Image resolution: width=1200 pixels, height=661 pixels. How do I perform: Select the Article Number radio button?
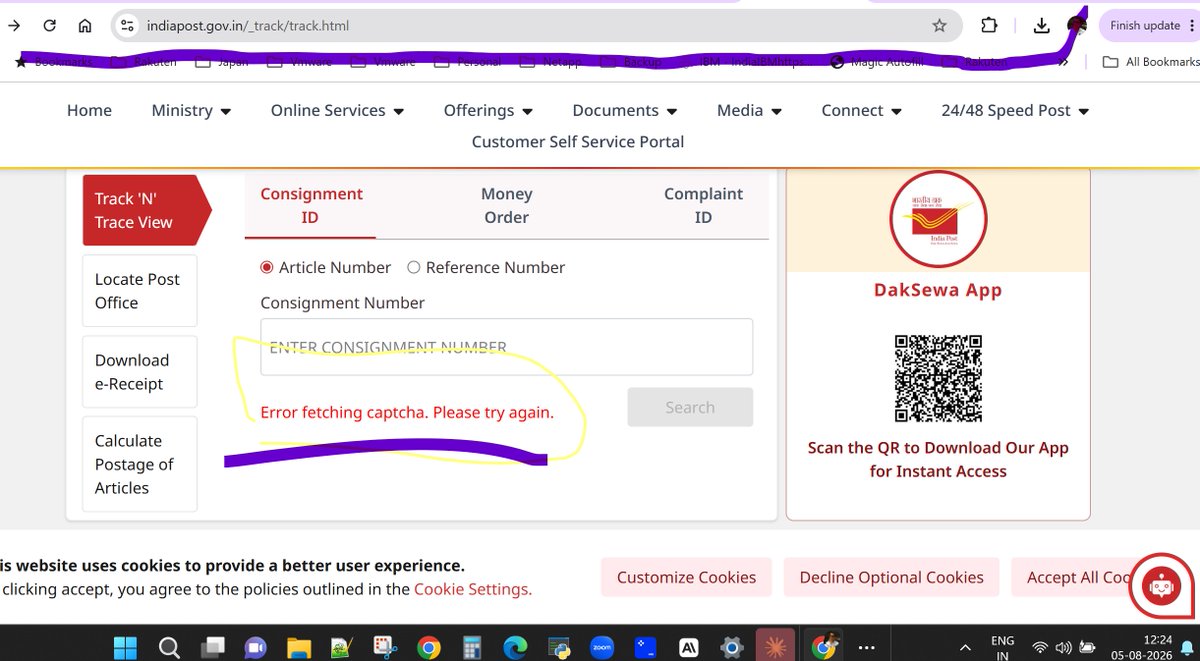click(267, 267)
